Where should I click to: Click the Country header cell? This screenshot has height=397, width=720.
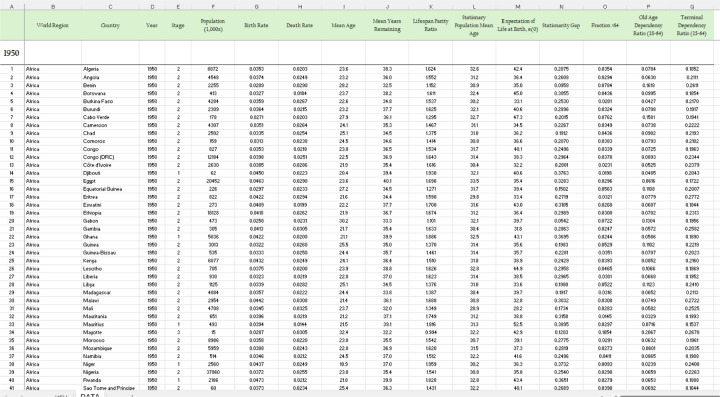[110, 25]
